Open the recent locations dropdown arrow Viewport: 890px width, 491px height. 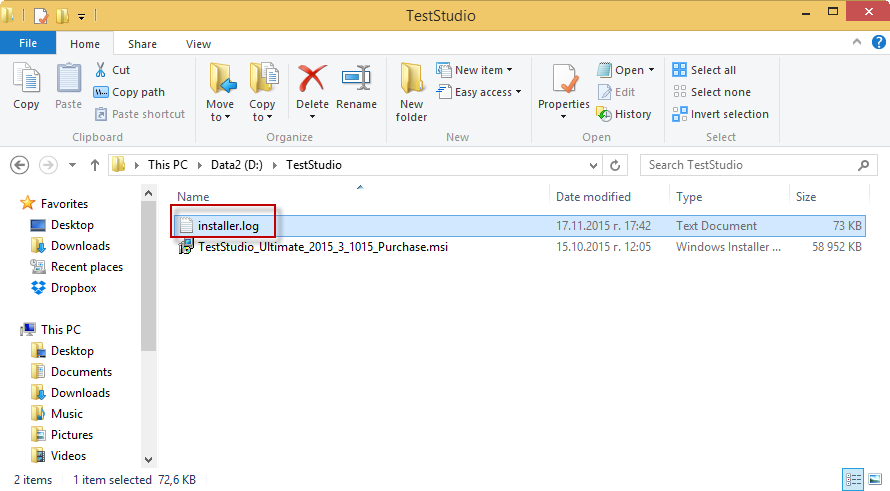coord(72,165)
